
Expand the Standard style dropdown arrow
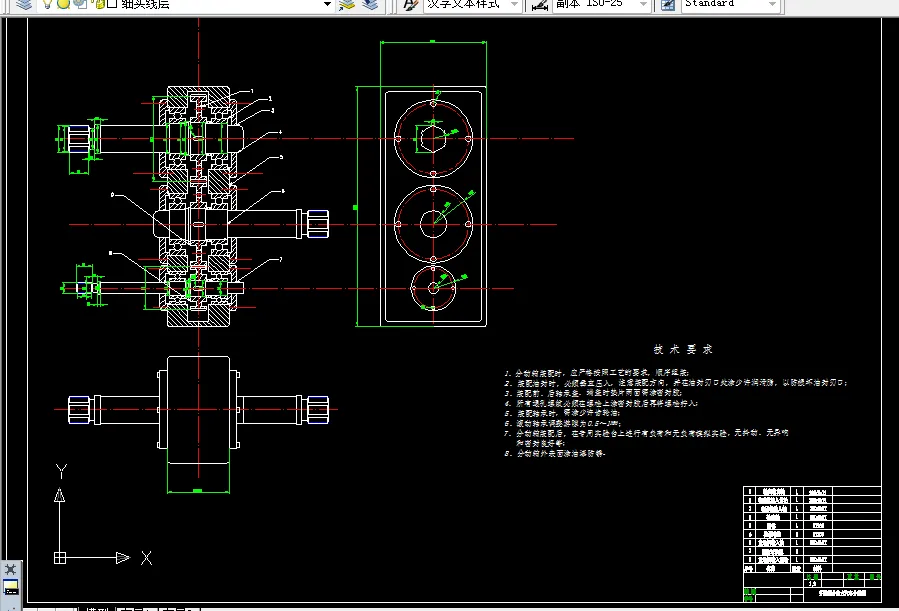(x=772, y=5)
